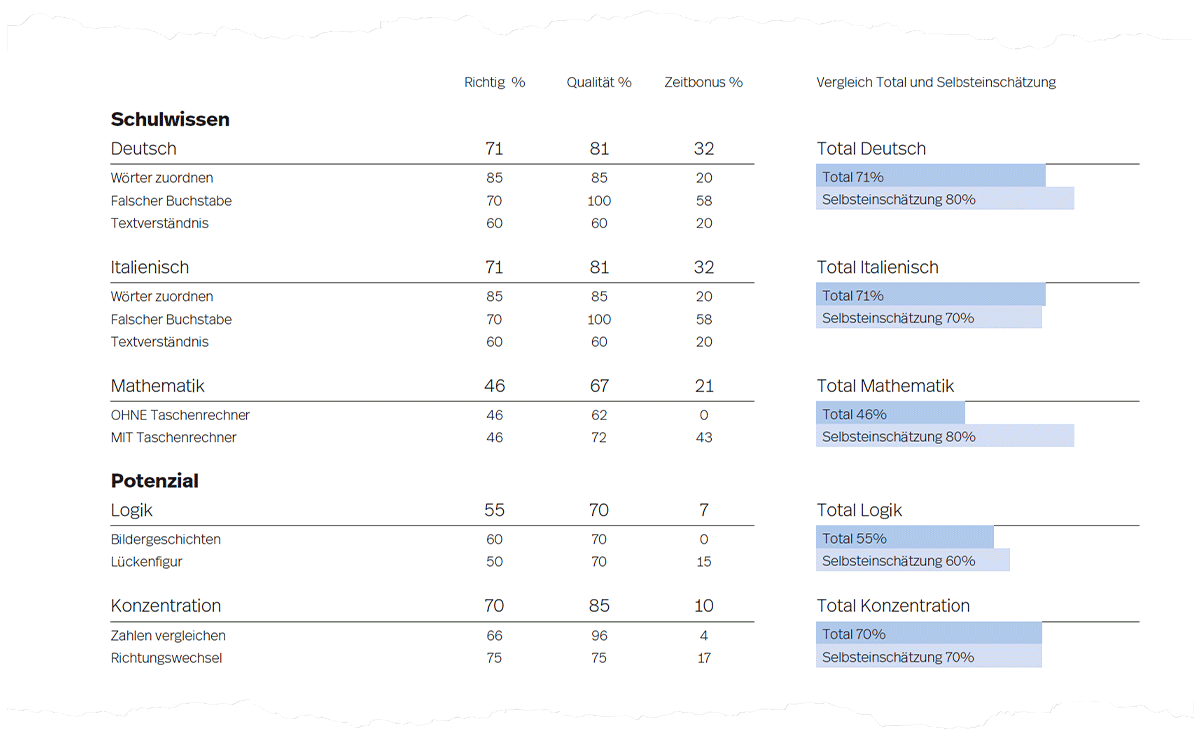Open the Italienisch subject row label

(x=149, y=268)
